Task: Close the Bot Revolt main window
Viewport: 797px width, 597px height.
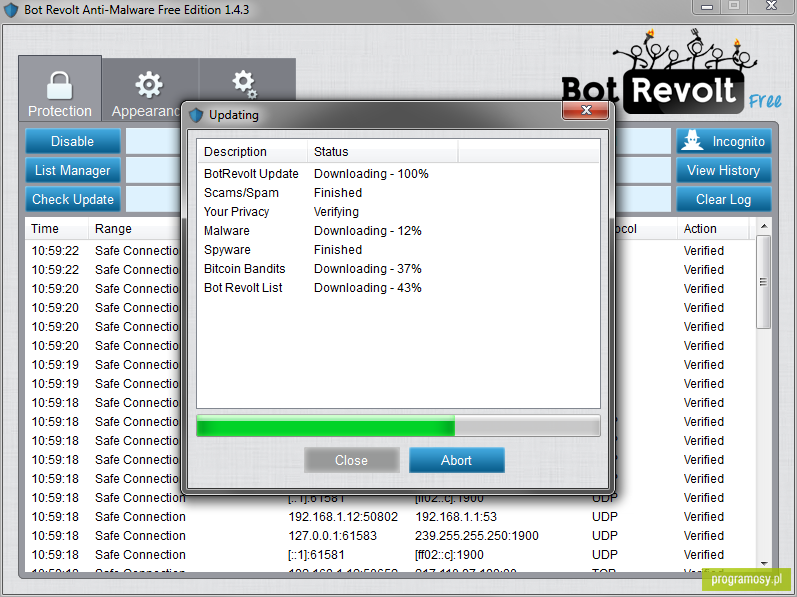Action: coord(771,6)
